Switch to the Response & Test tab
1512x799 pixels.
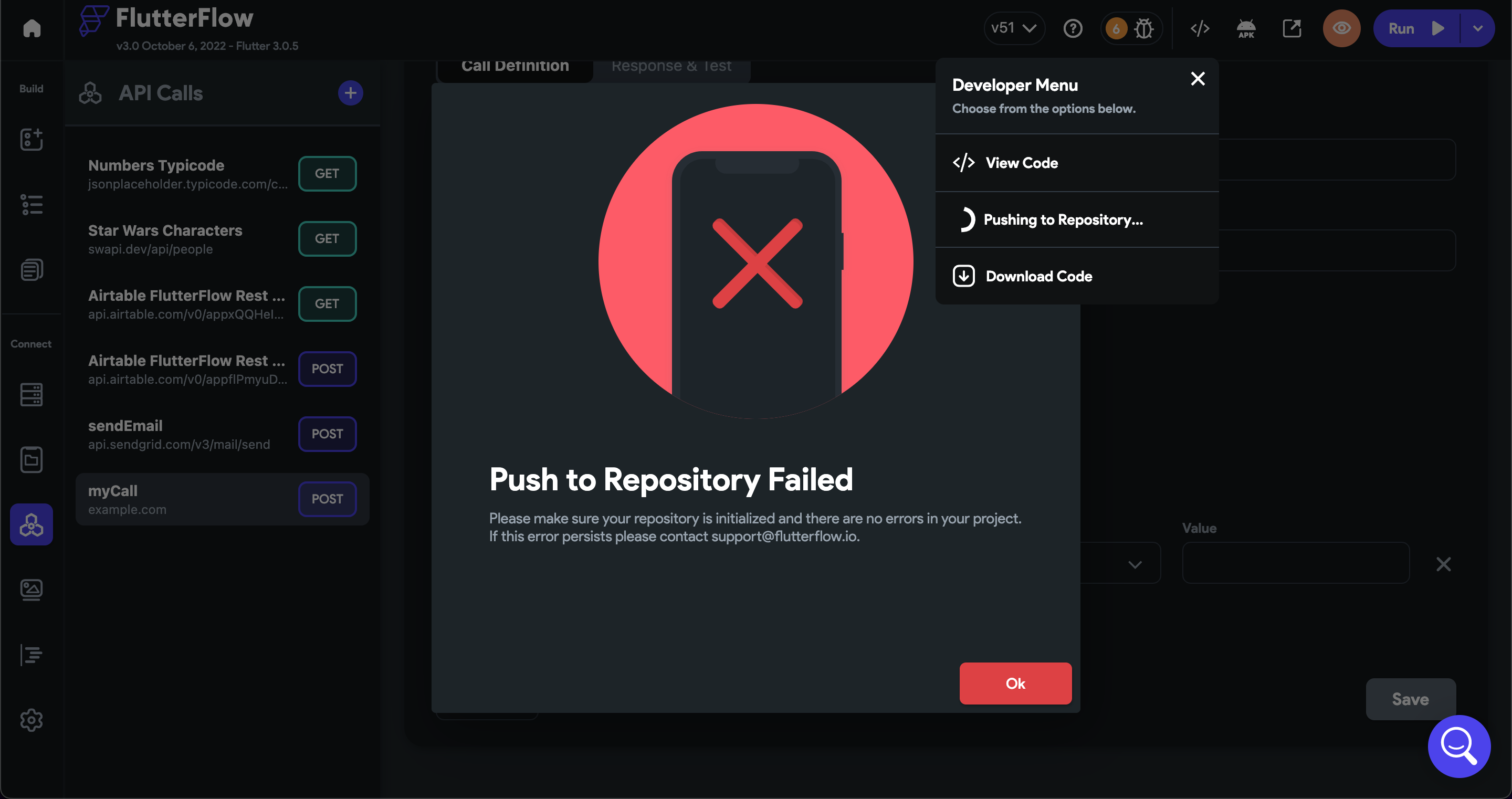click(x=671, y=66)
